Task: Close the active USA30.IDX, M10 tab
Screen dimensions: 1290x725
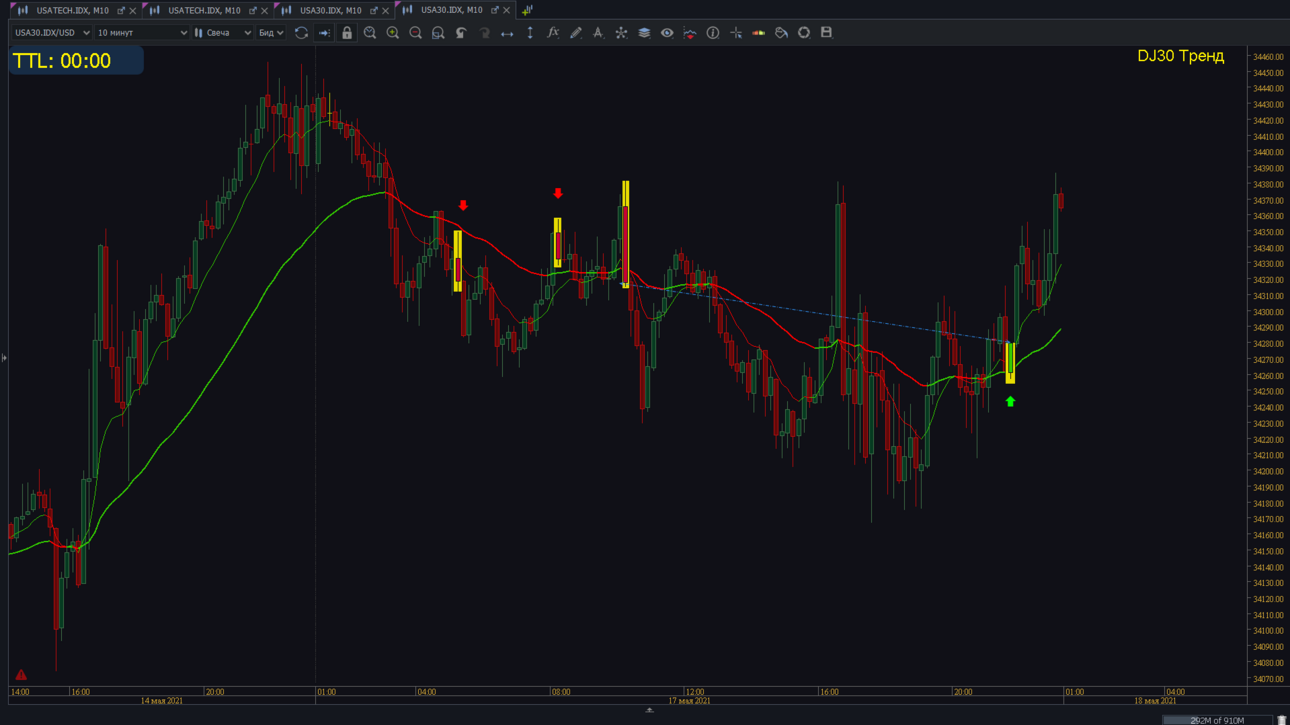Action: 507,11
